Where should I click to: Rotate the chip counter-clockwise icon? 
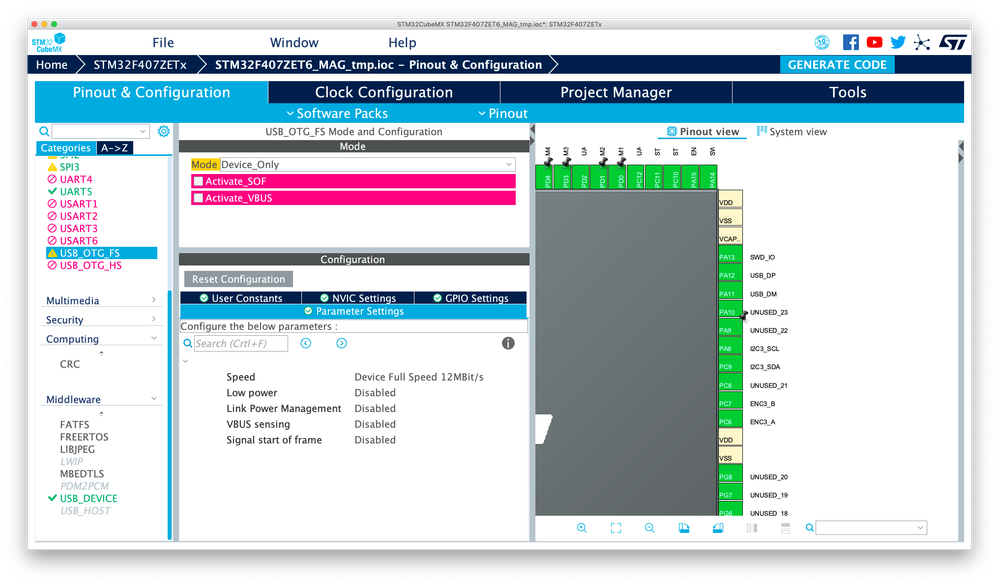pyautogui.click(x=717, y=528)
